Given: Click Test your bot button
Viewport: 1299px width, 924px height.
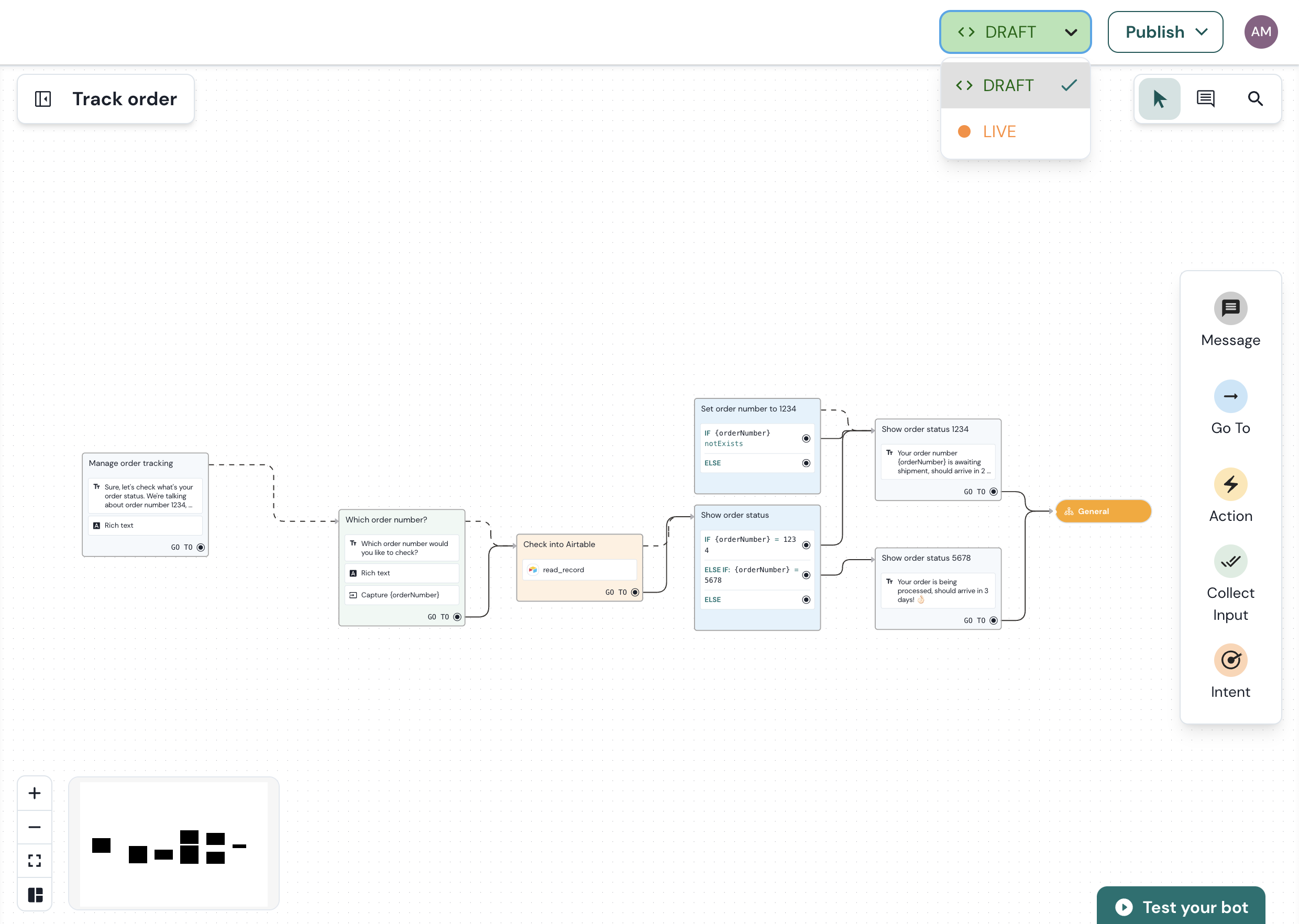Looking at the screenshot, I should [x=1181, y=906].
